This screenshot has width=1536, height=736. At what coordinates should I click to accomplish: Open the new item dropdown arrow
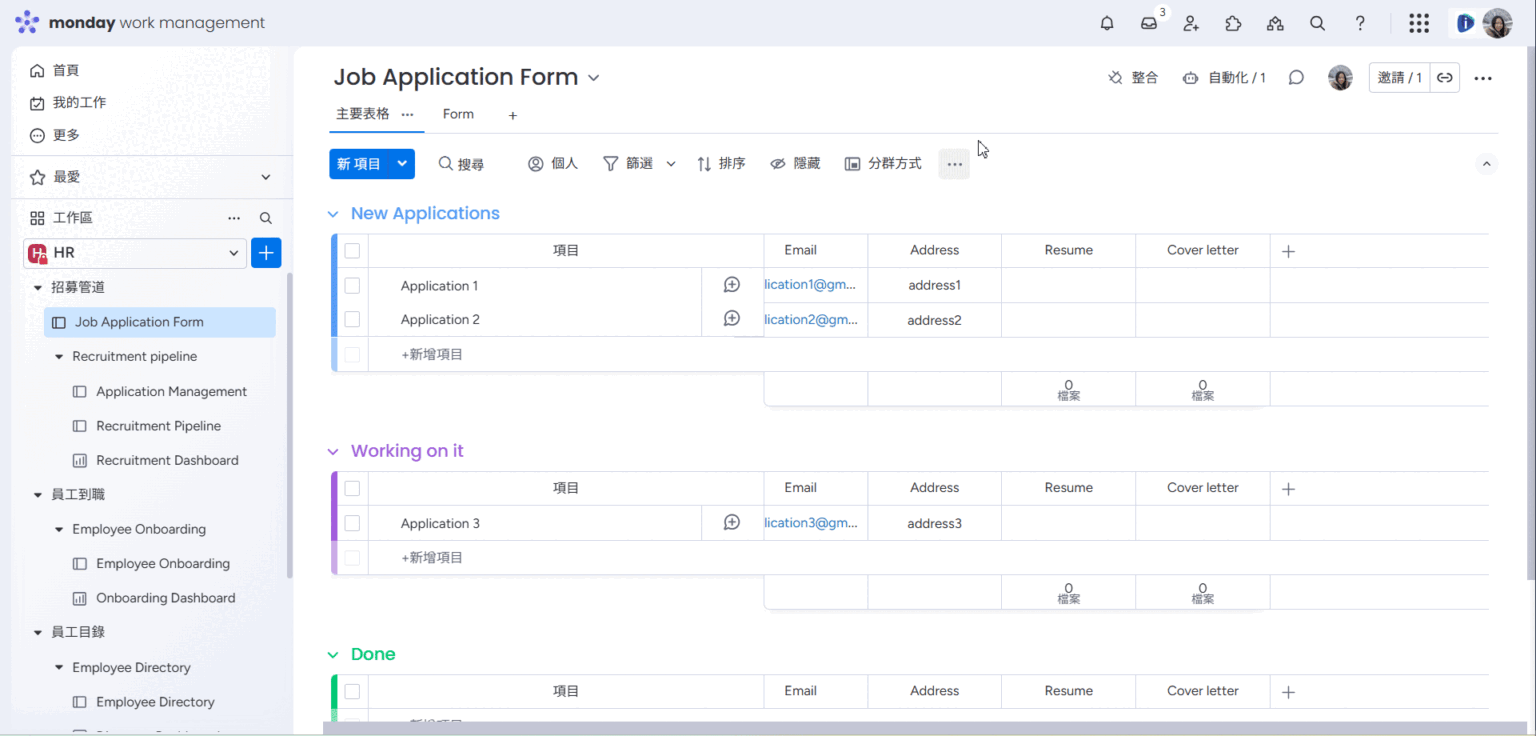click(402, 164)
